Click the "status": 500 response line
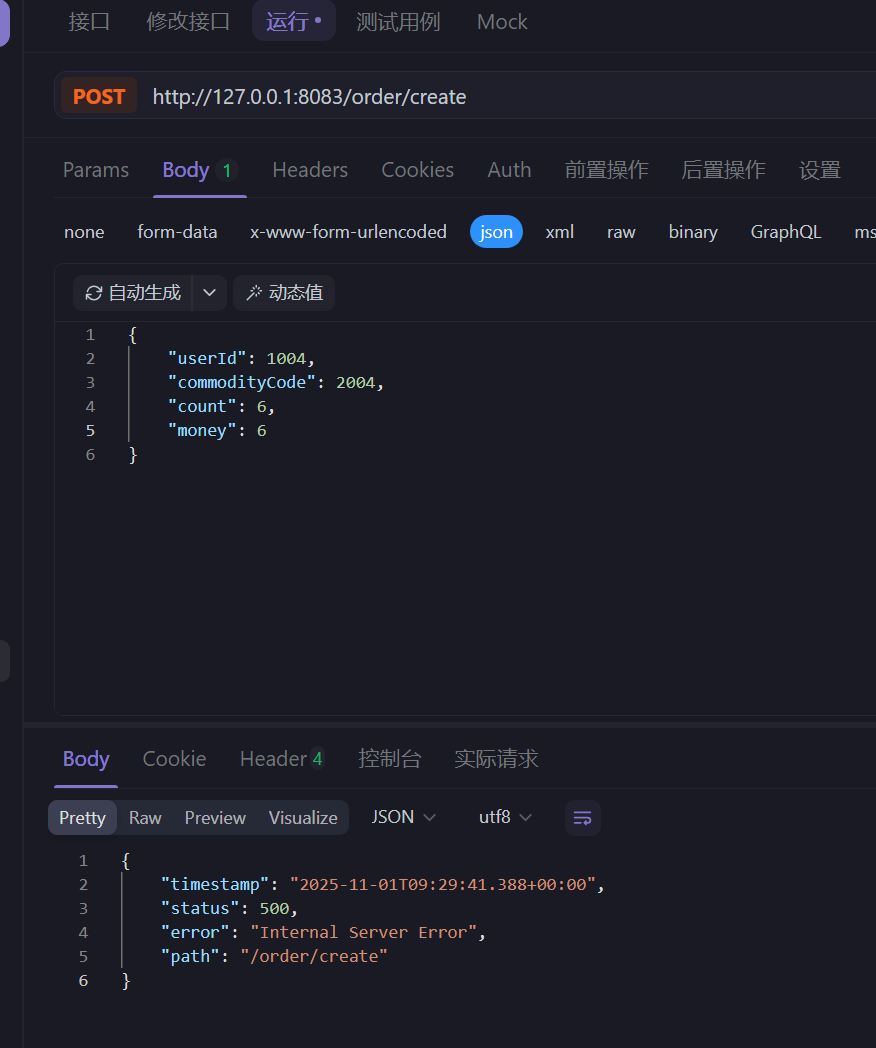Image resolution: width=876 pixels, height=1048 pixels. [x=229, y=908]
